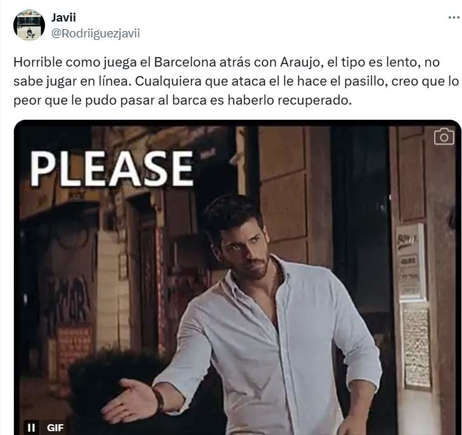This screenshot has height=435, width=462.
Task: Click the tweet text about Araujo
Action: tap(236, 81)
